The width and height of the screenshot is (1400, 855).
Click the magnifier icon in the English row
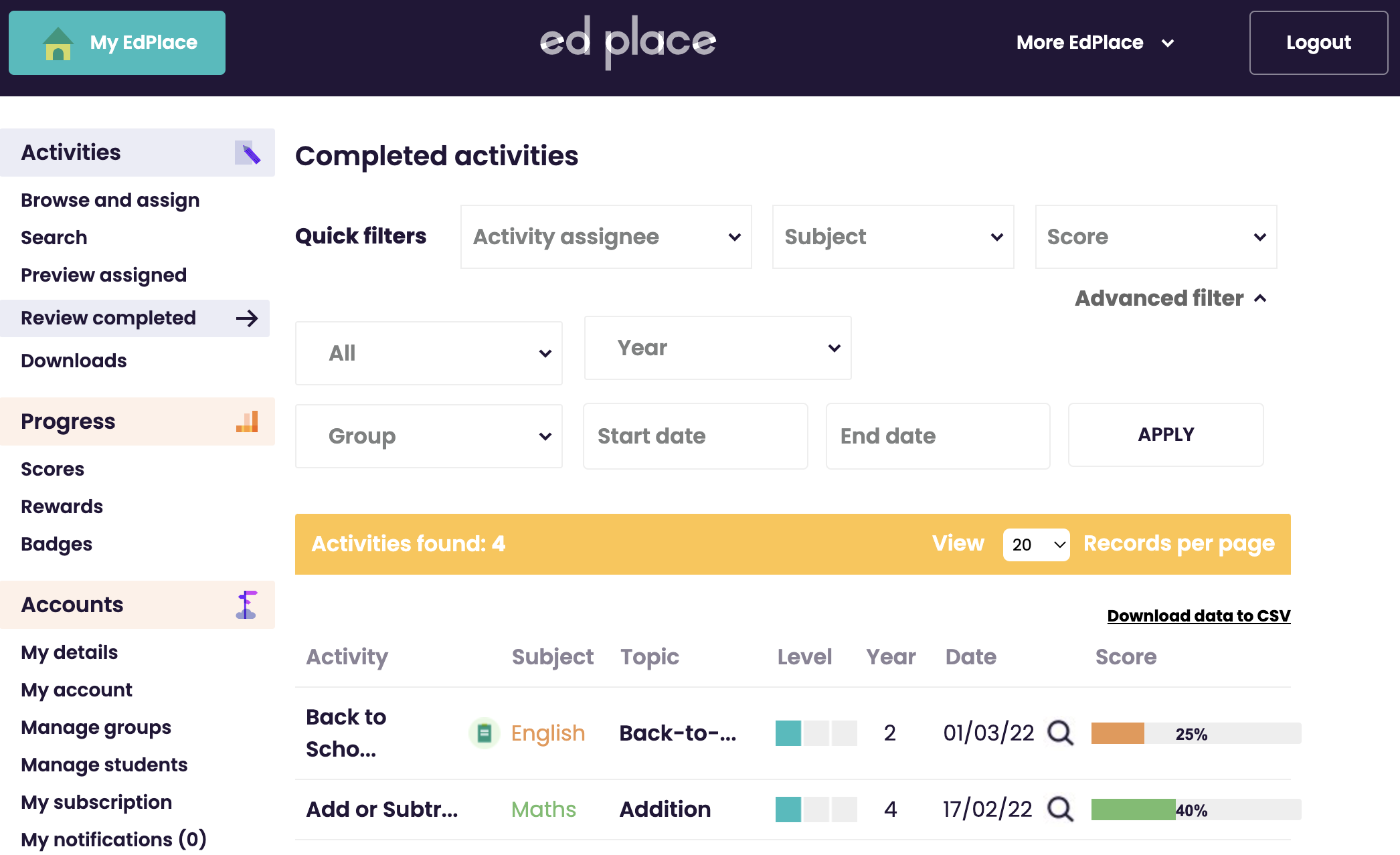pyautogui.click(x=1061, y=733)
